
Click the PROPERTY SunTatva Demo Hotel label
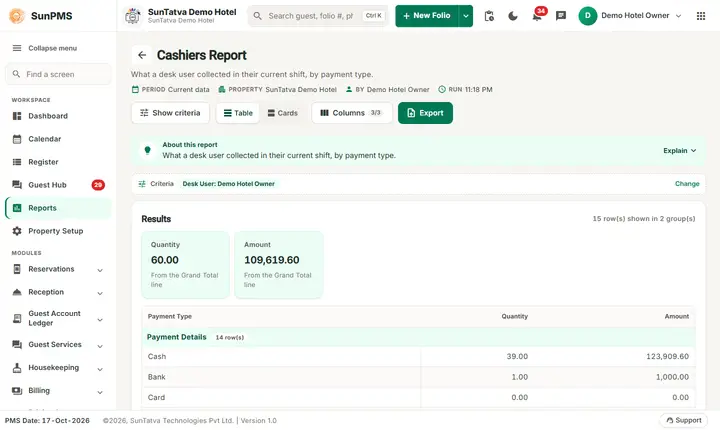tap(277, 90)
